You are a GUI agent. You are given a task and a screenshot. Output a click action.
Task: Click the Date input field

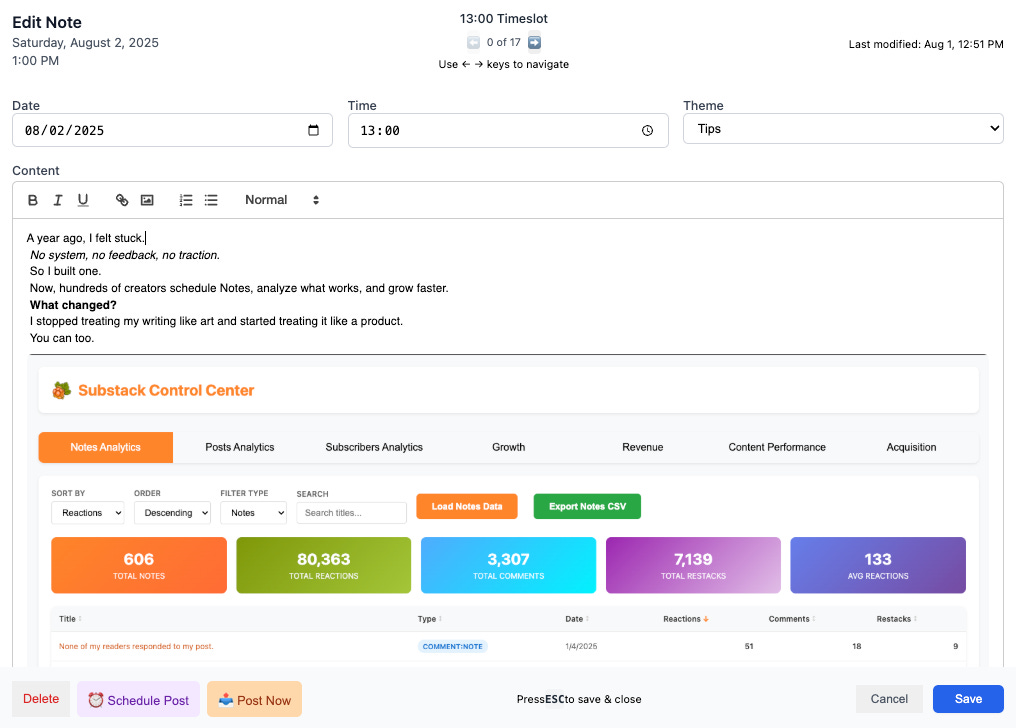click(172, 130)
